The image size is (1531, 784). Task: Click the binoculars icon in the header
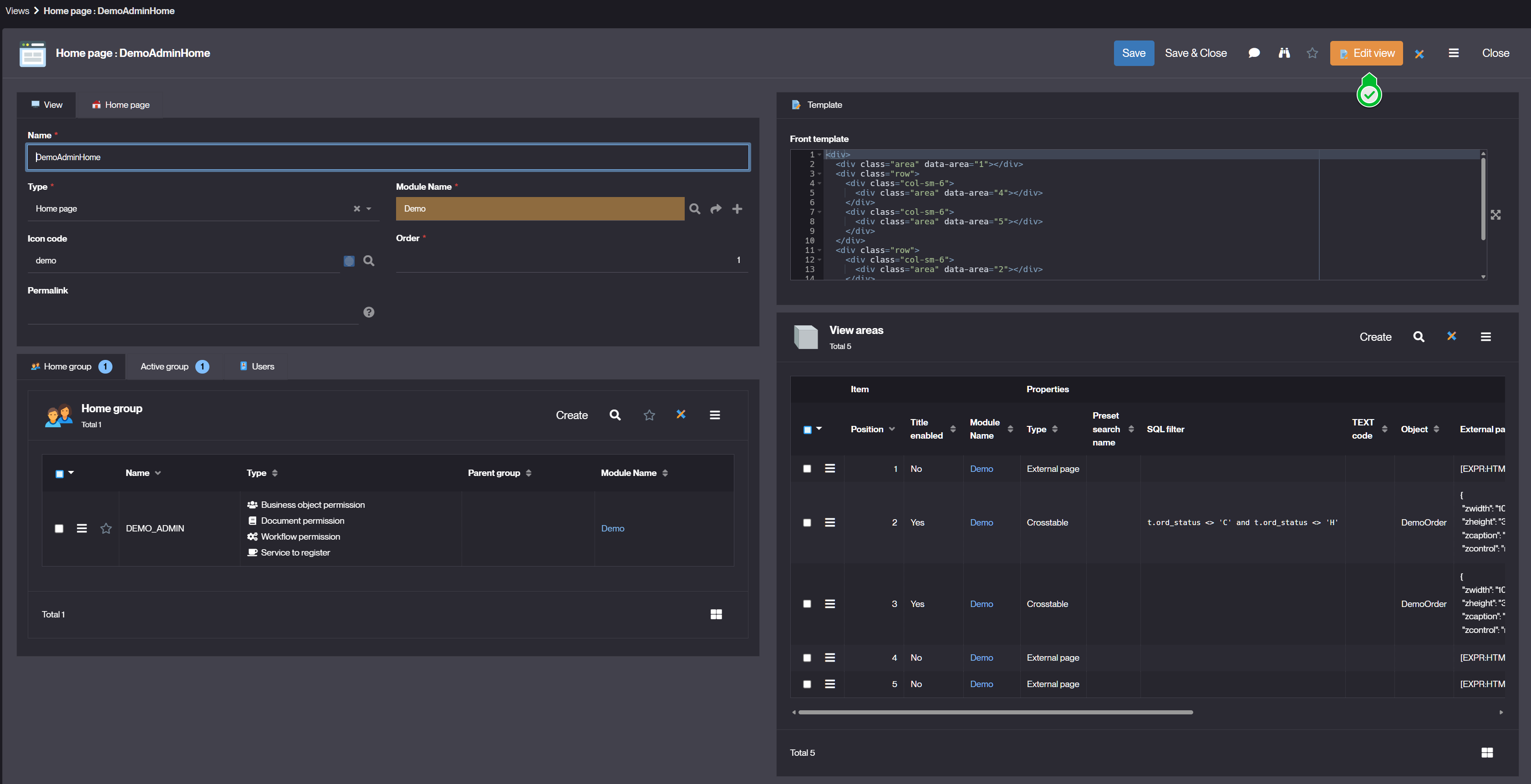coord(1284,53)
